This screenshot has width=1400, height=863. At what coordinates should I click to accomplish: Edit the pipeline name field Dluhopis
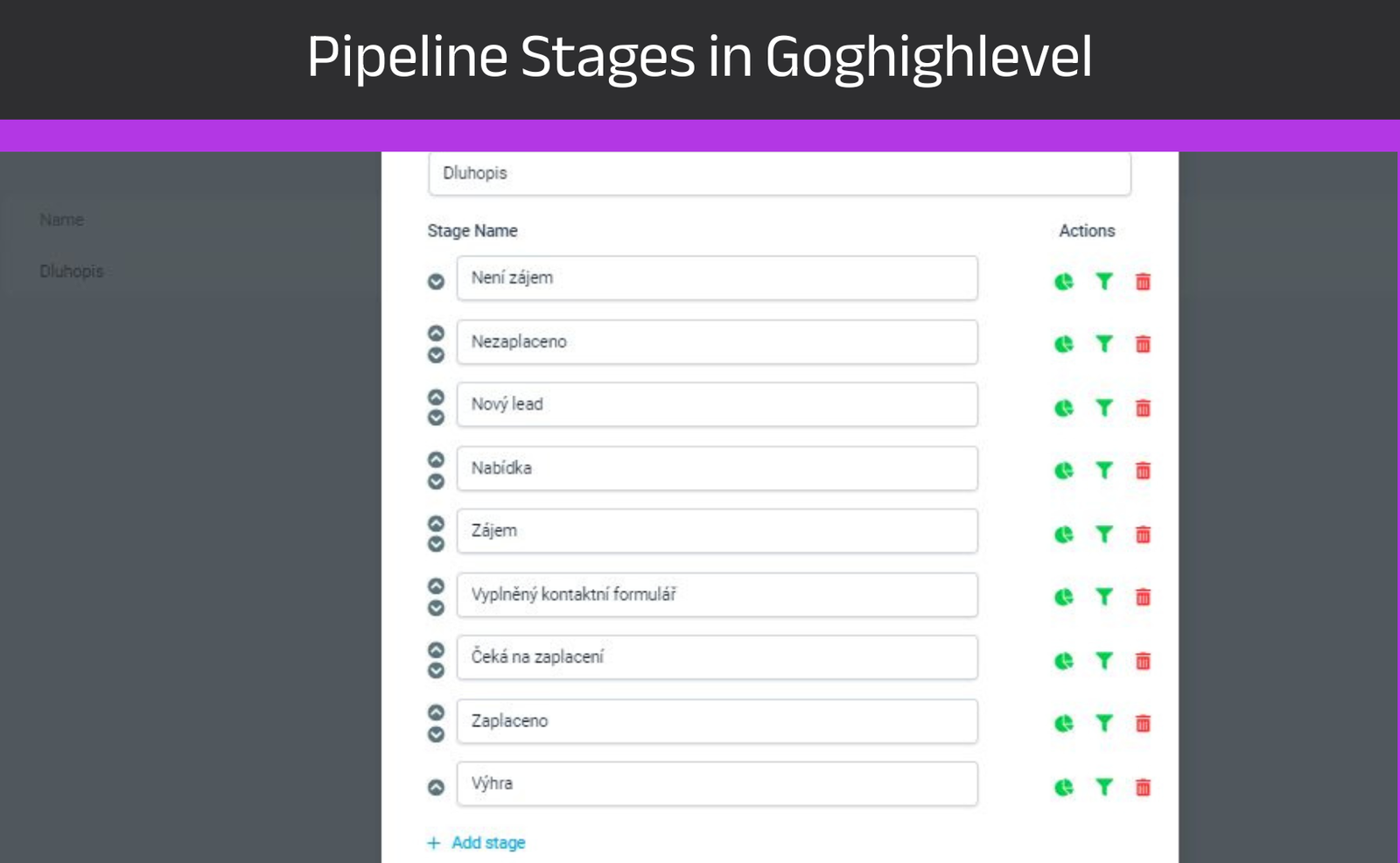pyautogui.click(x=779, y=173)
